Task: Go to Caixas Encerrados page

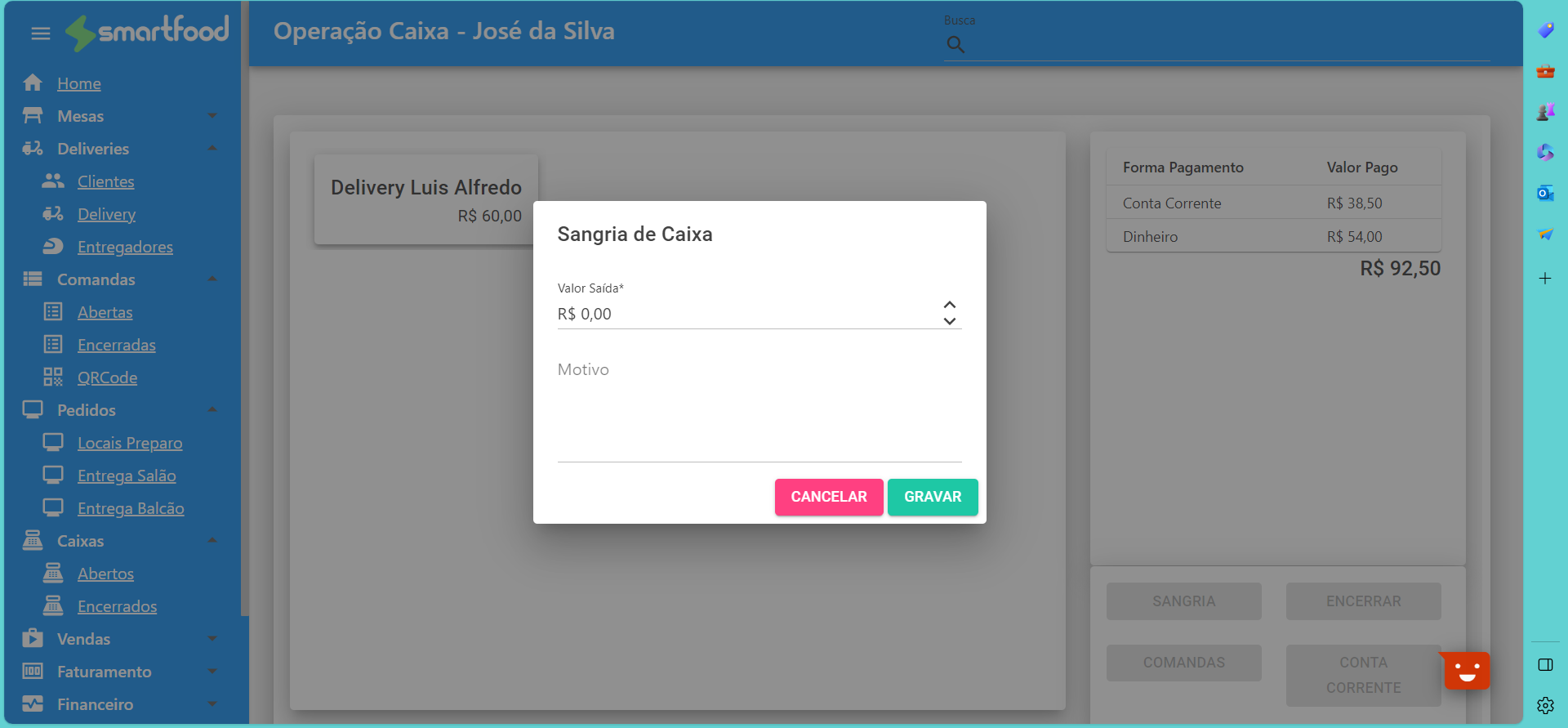Action: (117, 606)
